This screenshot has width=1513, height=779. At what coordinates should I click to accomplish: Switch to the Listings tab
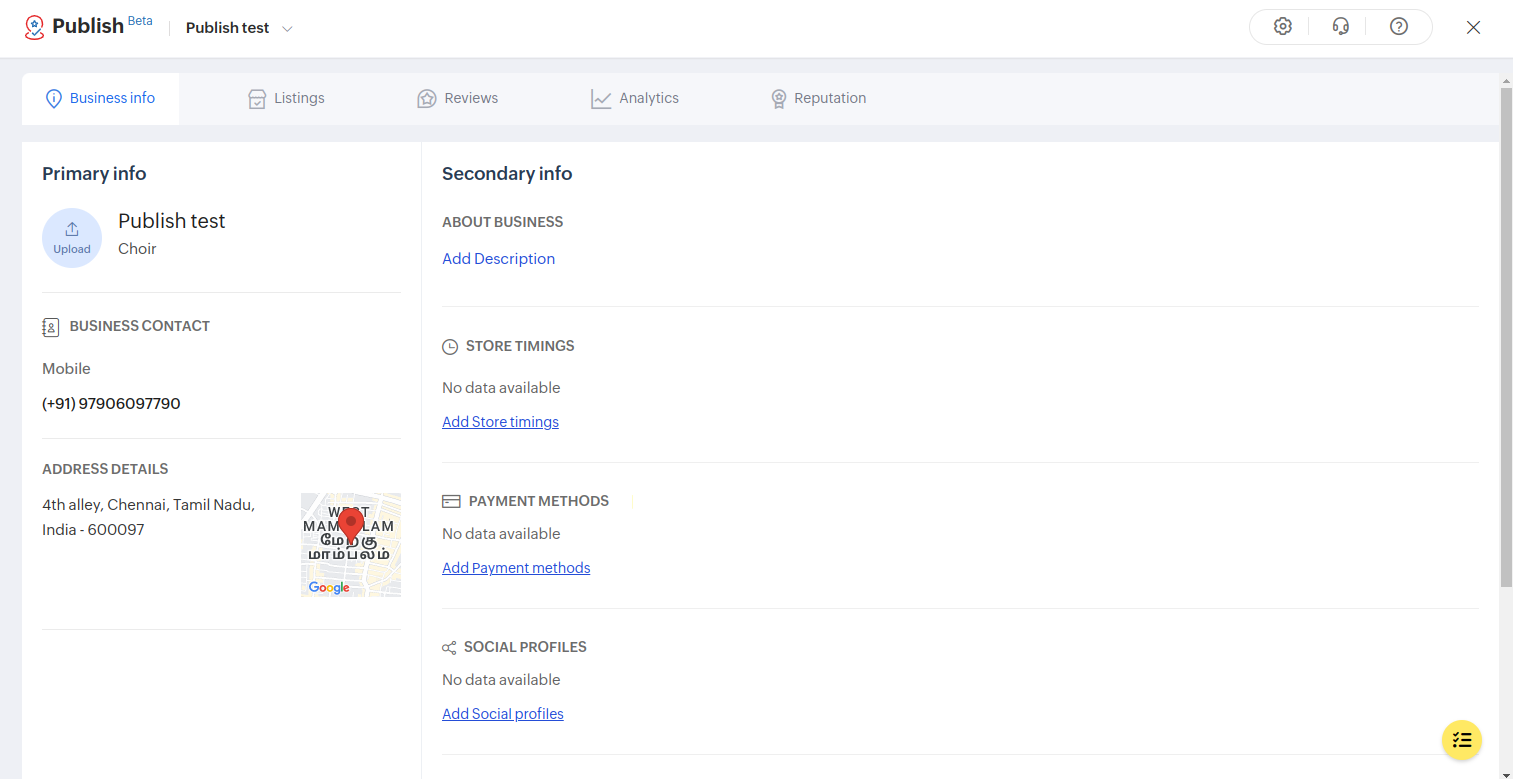[x=287, y=98]
